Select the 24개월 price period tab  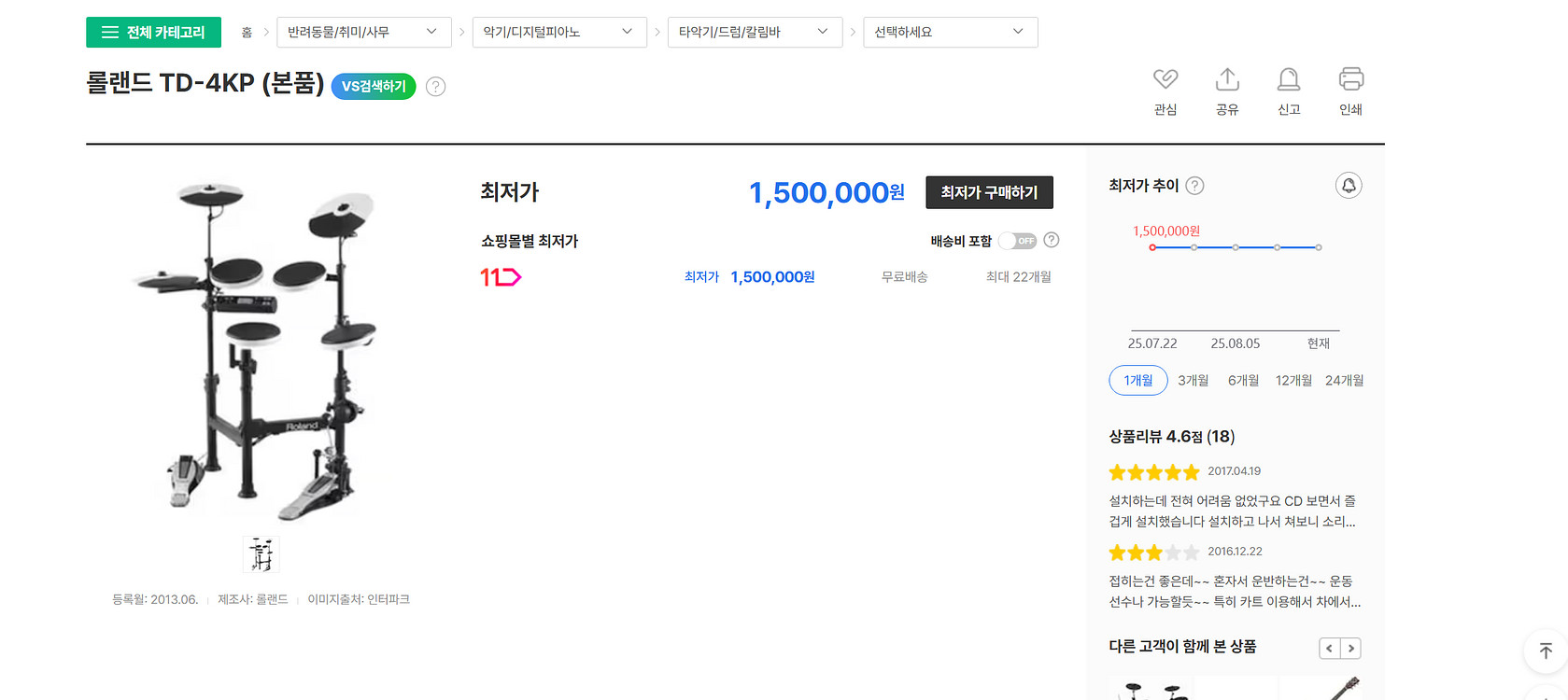coord(1344,381)
